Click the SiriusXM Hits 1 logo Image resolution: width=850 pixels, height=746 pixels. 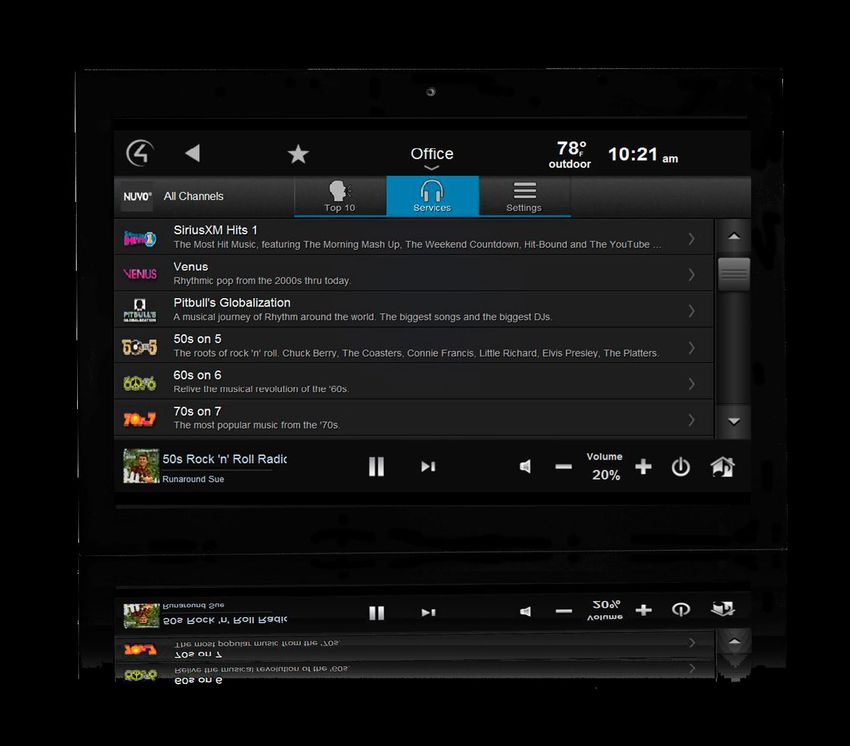click(140, 239)
